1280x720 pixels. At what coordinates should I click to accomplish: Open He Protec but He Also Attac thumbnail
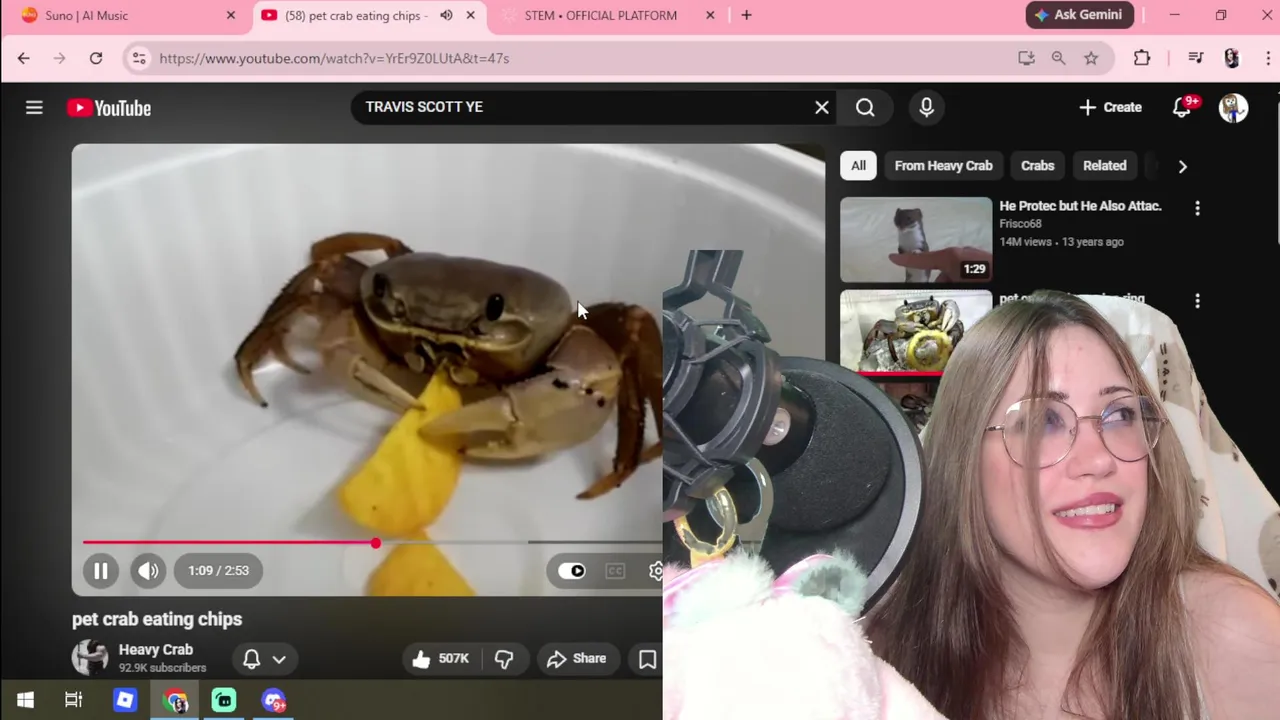[916, 239]
